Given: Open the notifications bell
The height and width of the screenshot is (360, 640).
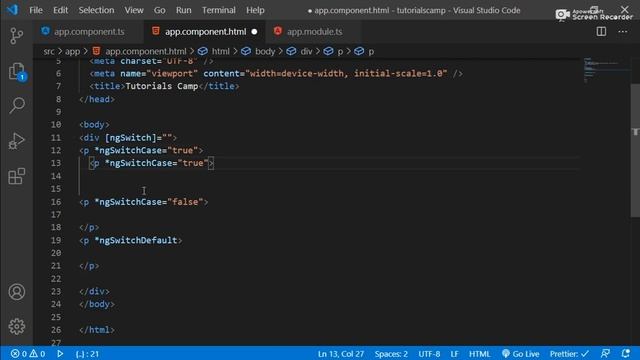Looking at the screenshot, I should [625, 353].
